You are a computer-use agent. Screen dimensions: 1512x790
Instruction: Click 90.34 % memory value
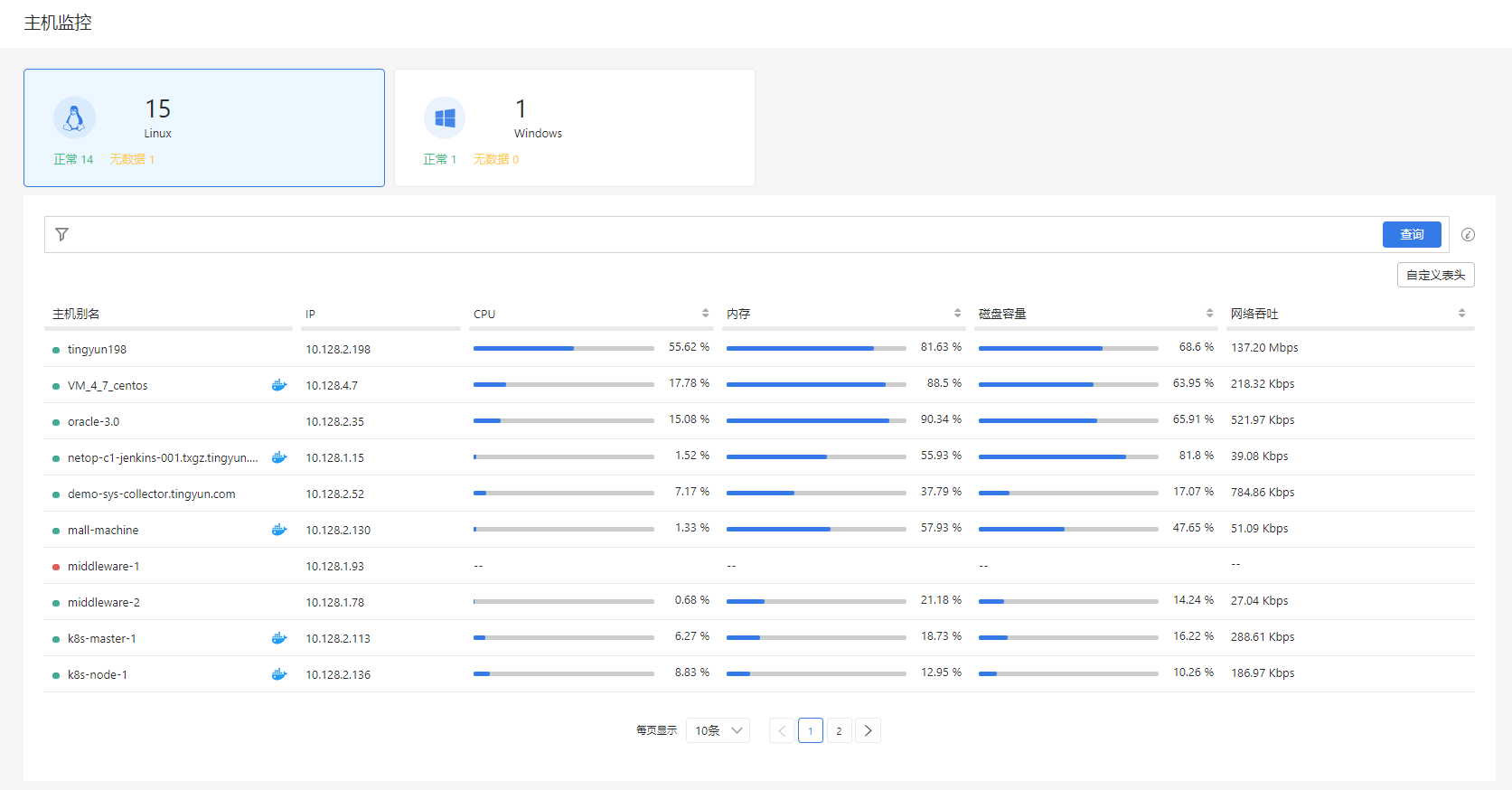click(941, 419)
